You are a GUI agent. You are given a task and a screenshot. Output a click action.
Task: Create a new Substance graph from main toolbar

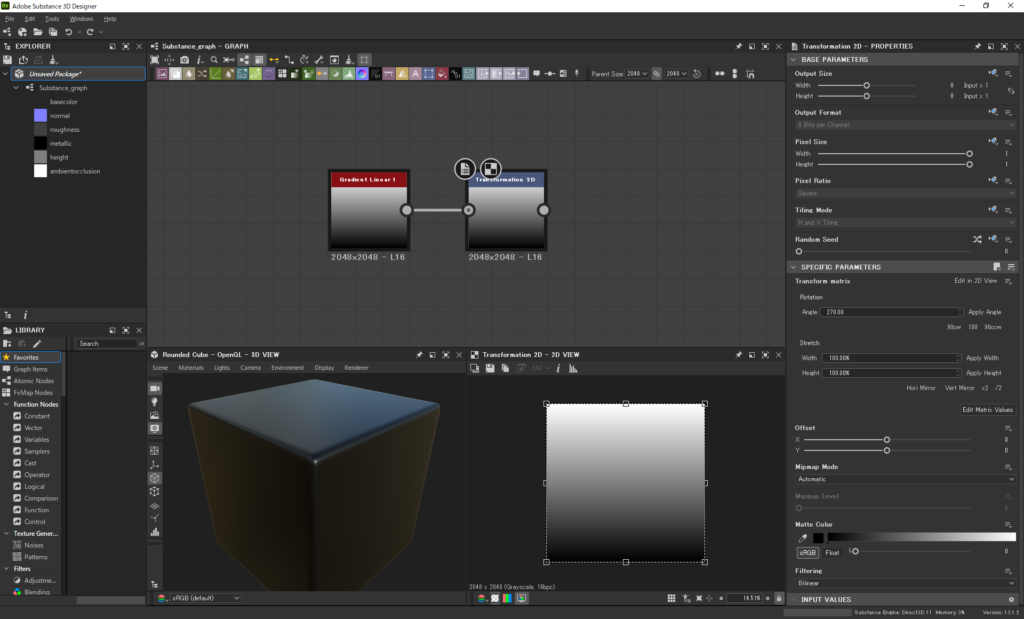(x=7, y=32)
